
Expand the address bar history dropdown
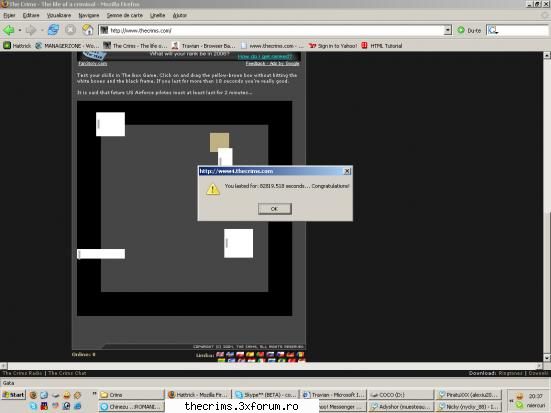pos(448,30)
